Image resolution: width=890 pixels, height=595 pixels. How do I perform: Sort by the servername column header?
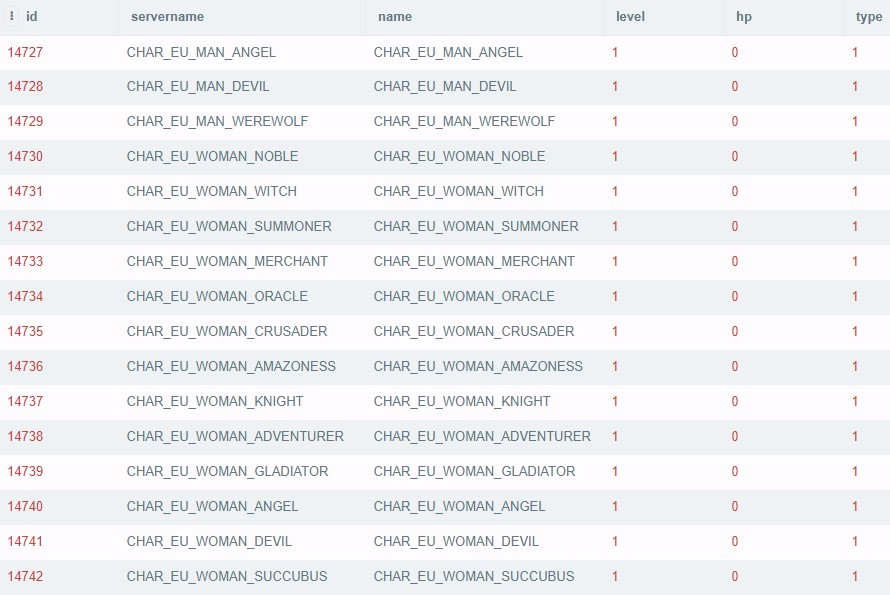click(167, 17)
